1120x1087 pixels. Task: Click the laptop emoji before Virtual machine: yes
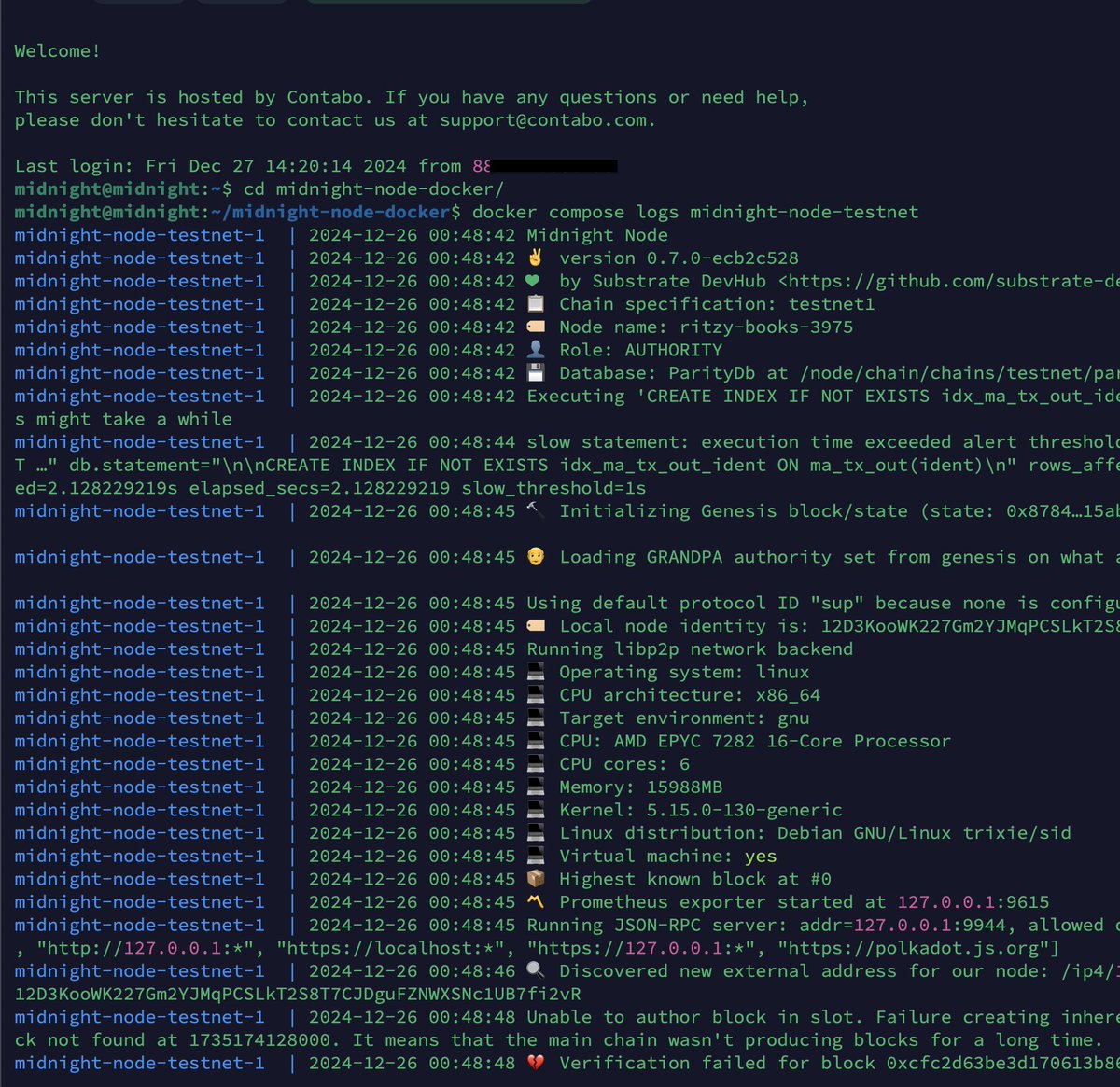pyautogui.click(x=535, y=857)
